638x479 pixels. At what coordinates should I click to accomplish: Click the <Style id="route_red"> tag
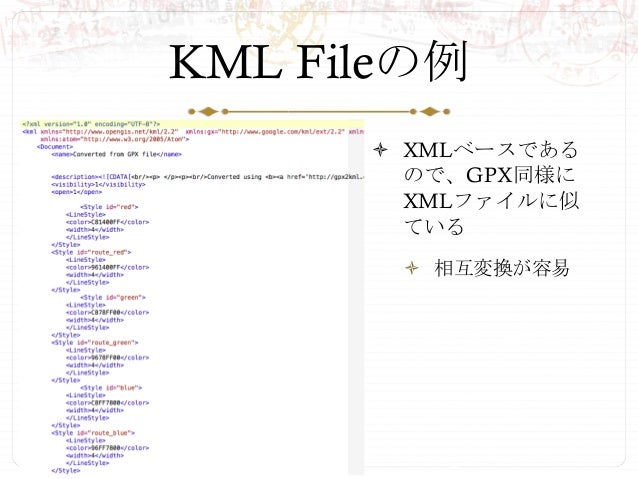[91, 252]
